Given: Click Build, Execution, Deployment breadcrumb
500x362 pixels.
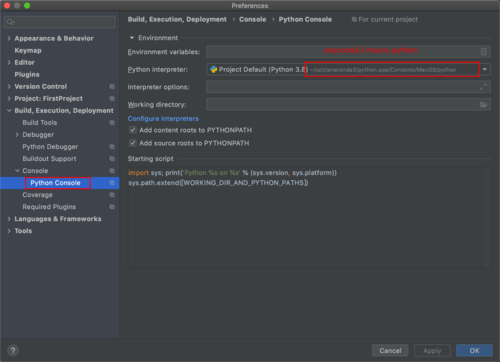Looking at the screenshot, I should [x=177, y=19].
